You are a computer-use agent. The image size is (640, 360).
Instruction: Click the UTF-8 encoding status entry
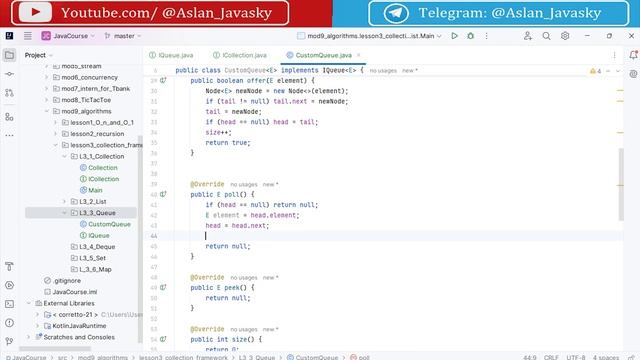(x=576, y=357)
